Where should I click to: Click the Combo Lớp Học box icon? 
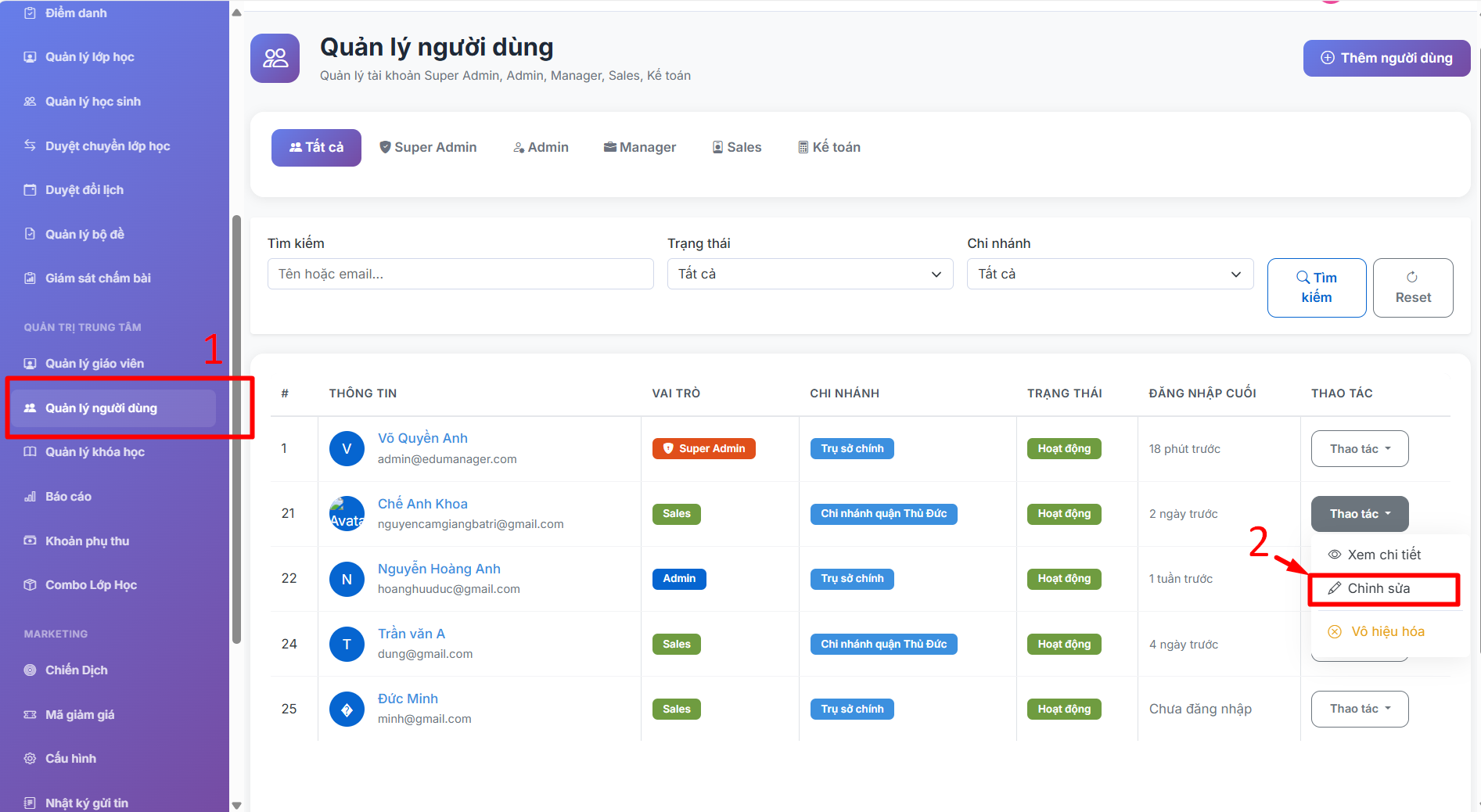click(x=30, y=585)
